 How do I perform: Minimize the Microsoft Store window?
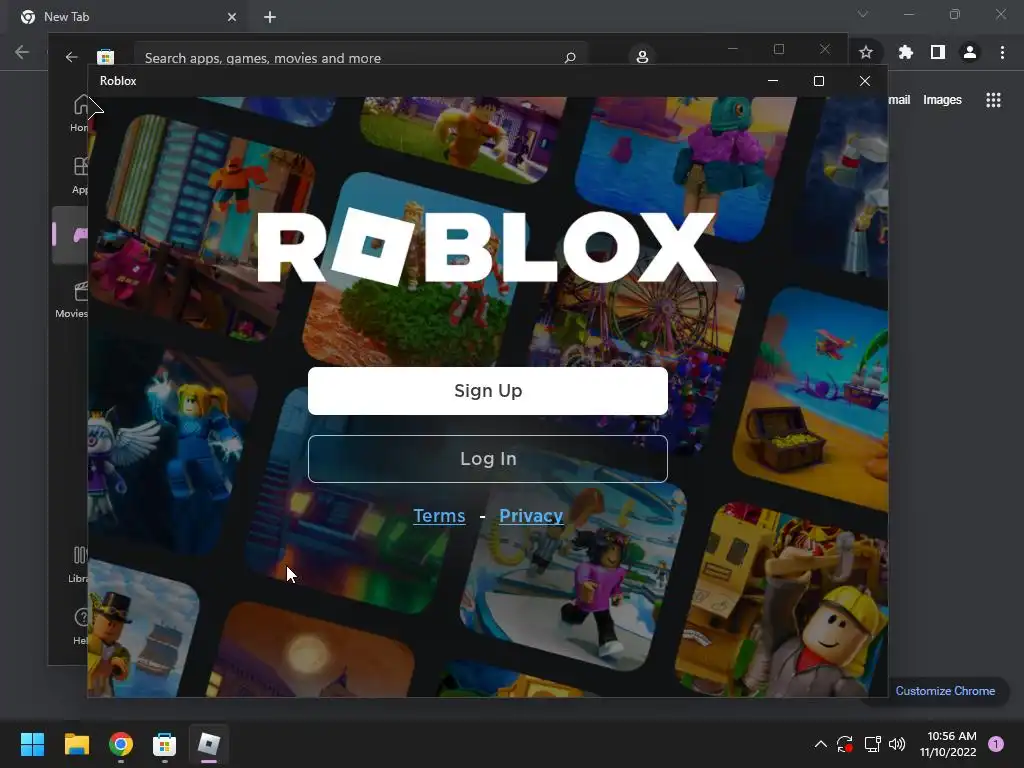tap(733, 49)
